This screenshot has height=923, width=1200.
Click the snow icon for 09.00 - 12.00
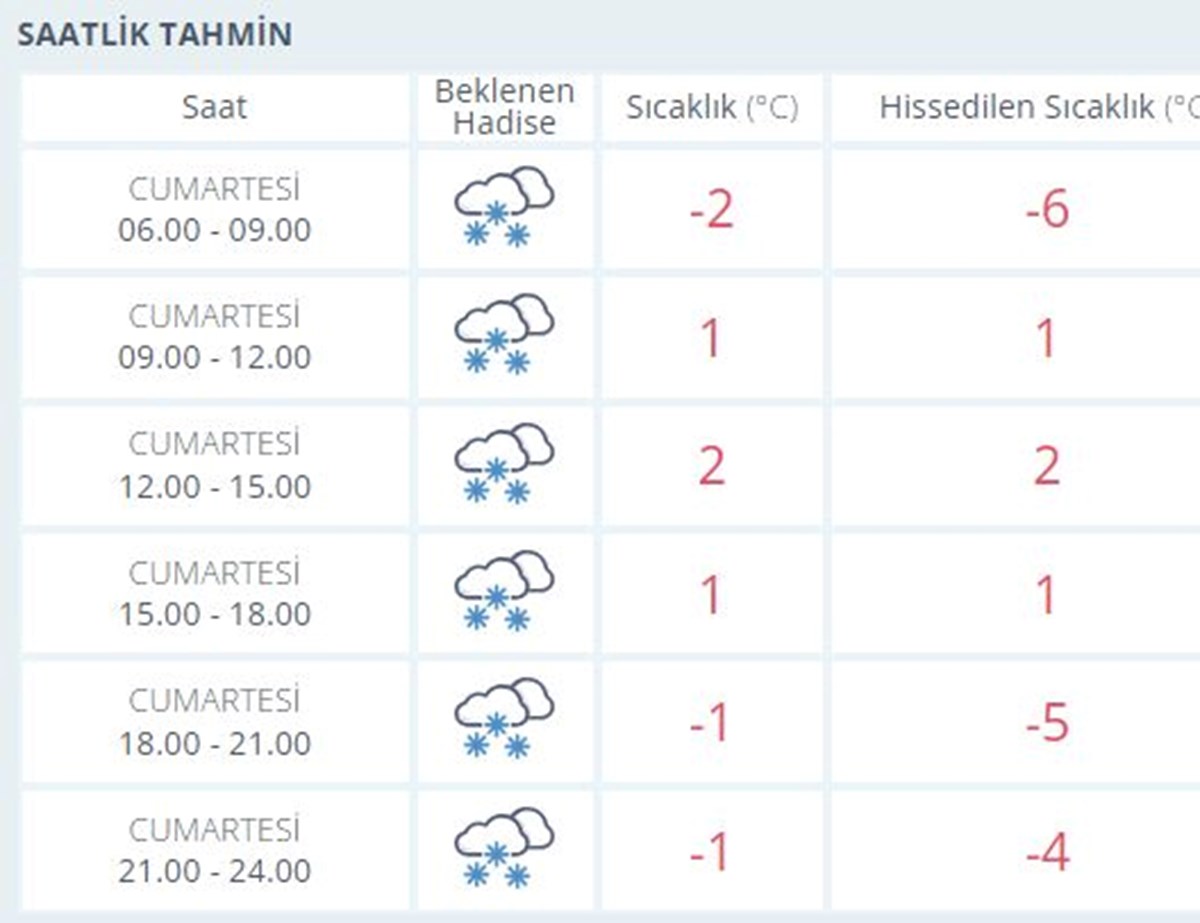pos(504,336)
